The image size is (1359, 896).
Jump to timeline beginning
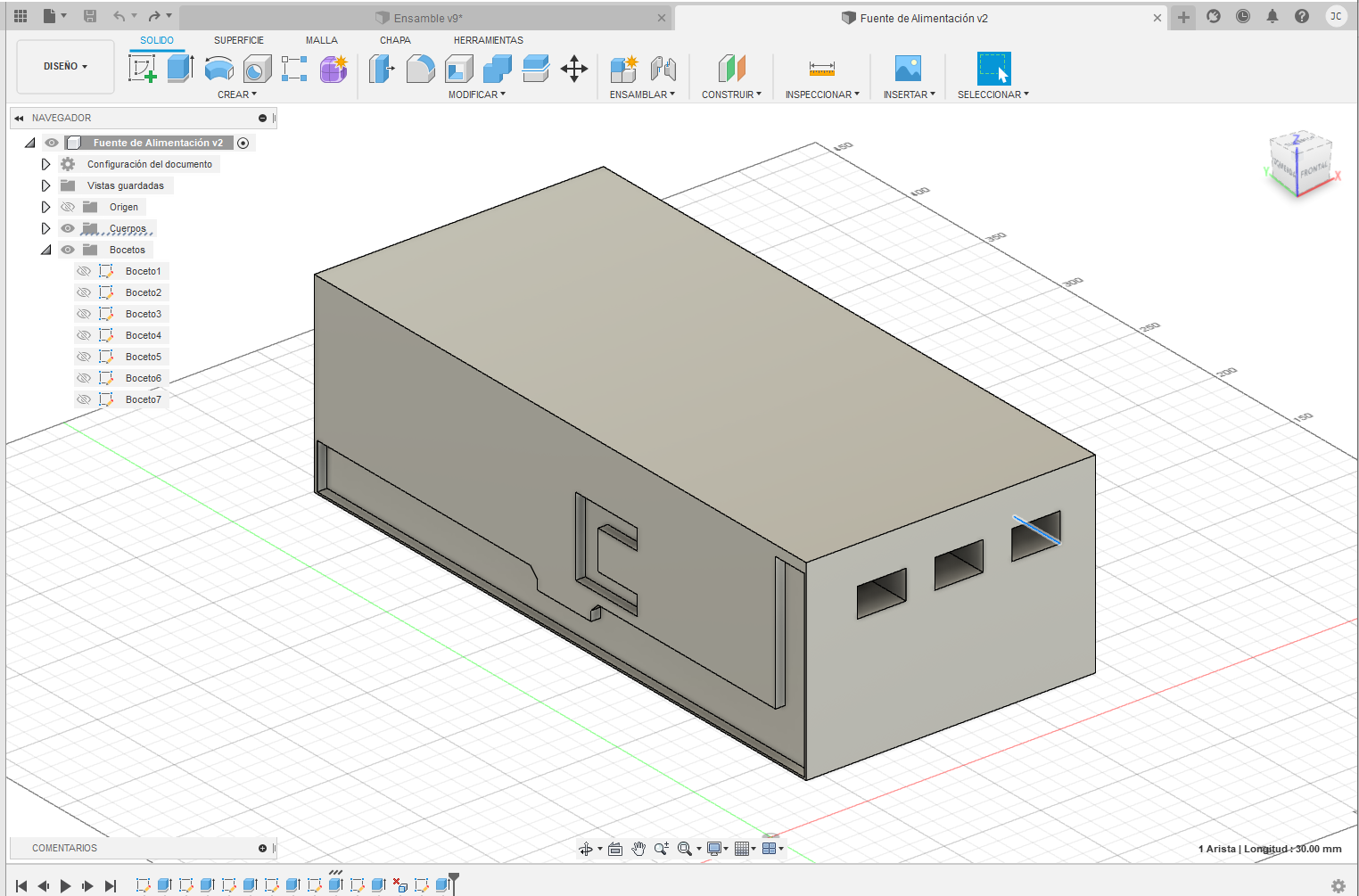(x=21, y=886)
